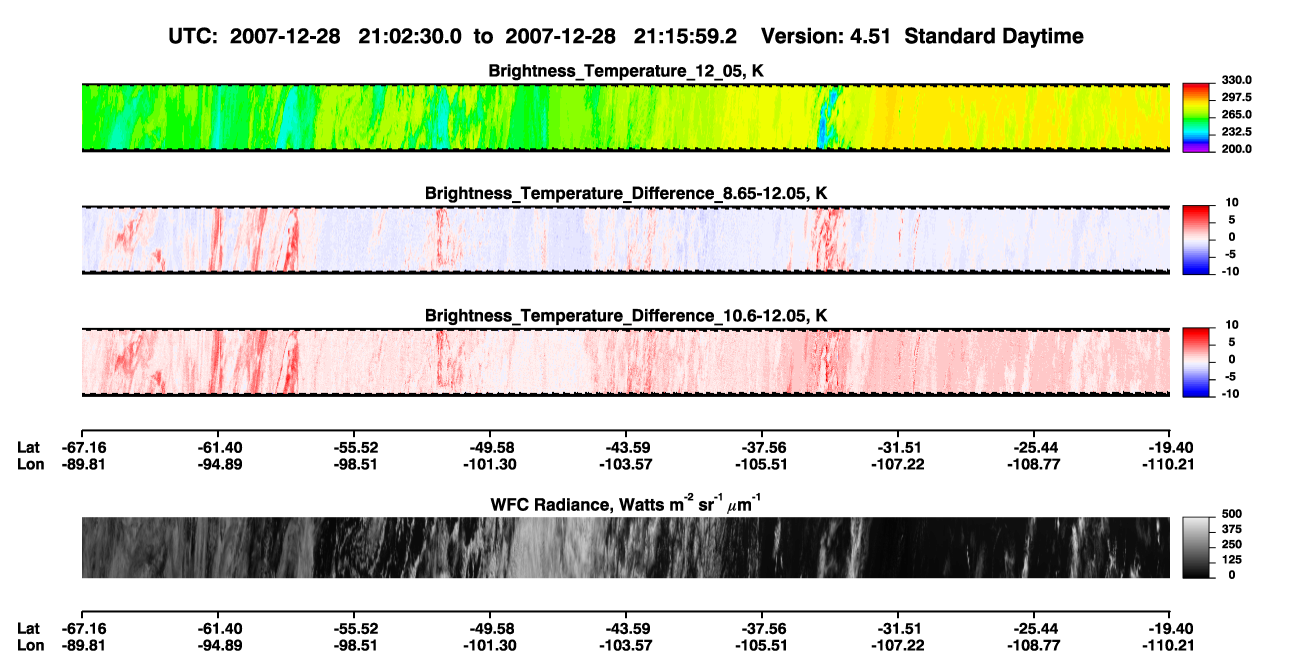Click the 265.0 colorbar label
Image resolution: width=1300 pixels, height=667 pixels.
(x=1235, y=115)
